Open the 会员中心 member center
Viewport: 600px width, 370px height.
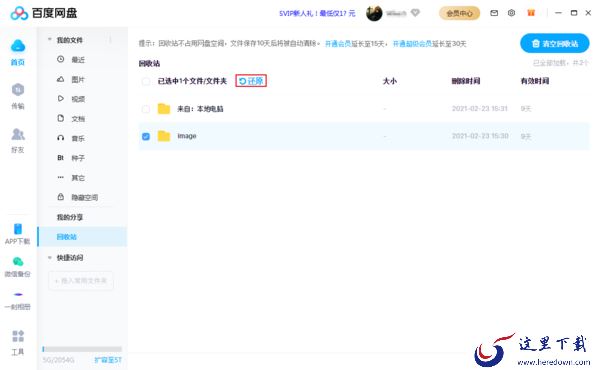tap(459, 13)
